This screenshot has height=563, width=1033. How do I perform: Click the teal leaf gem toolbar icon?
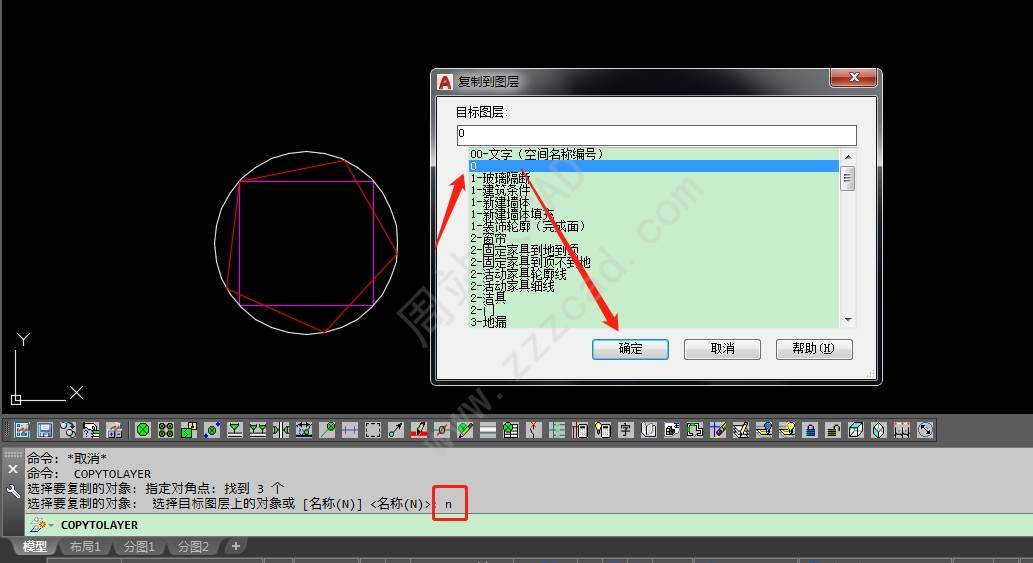(x=879, y=430)
